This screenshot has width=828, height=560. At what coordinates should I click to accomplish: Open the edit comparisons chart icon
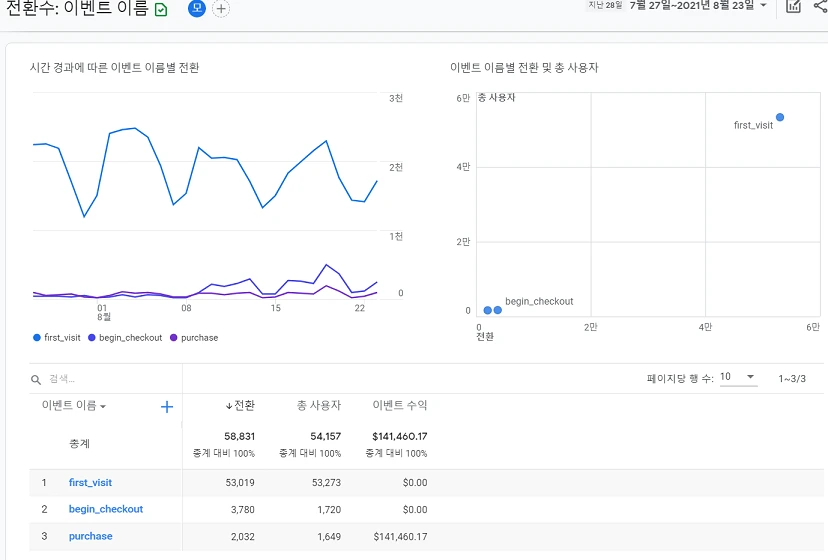(793, 6)
